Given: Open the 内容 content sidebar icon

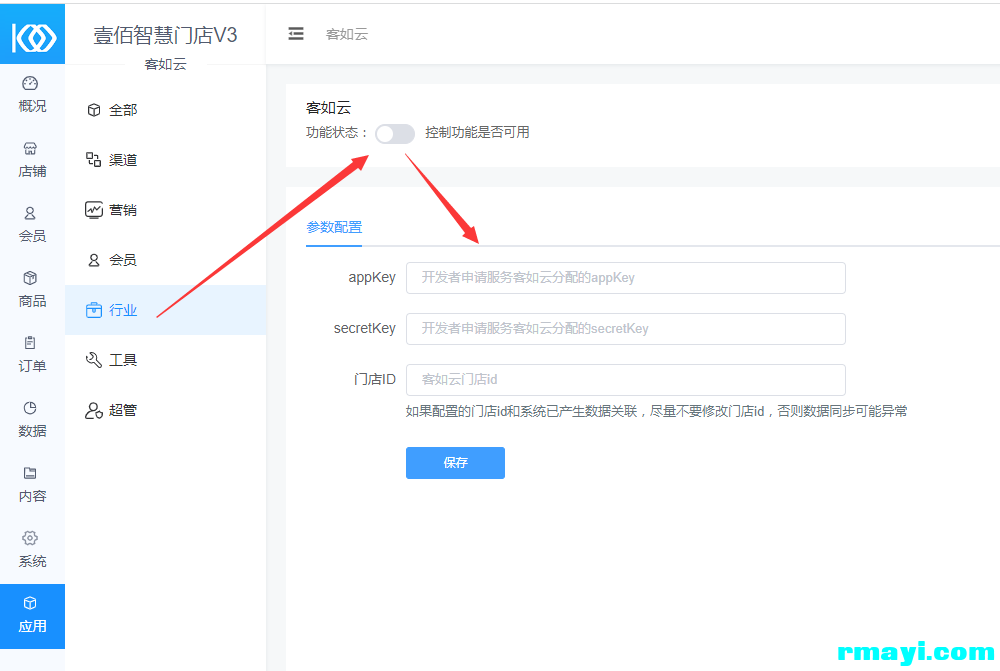Looking at the screenshot, I should pyautogui.click(x=32, y=485).
